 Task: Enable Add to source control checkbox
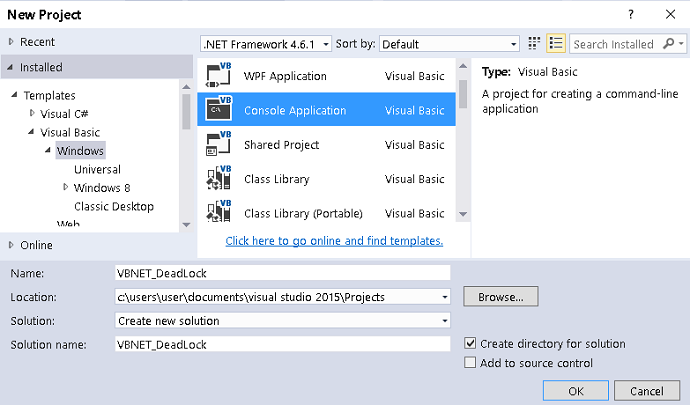tap(470, 363)
